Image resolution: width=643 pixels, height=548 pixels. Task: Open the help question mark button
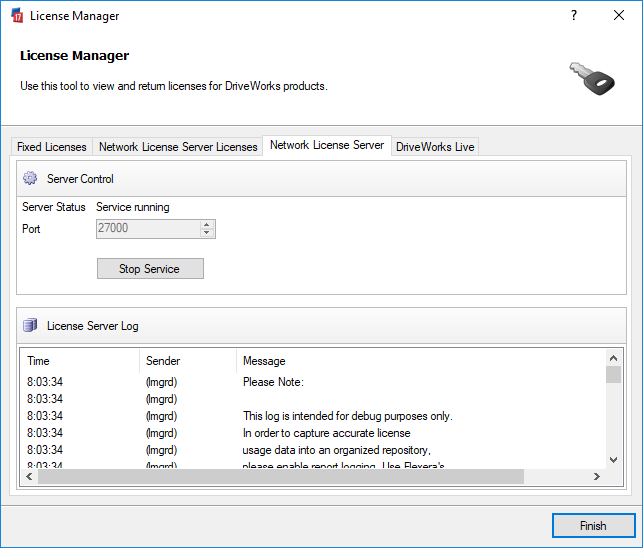573,16
